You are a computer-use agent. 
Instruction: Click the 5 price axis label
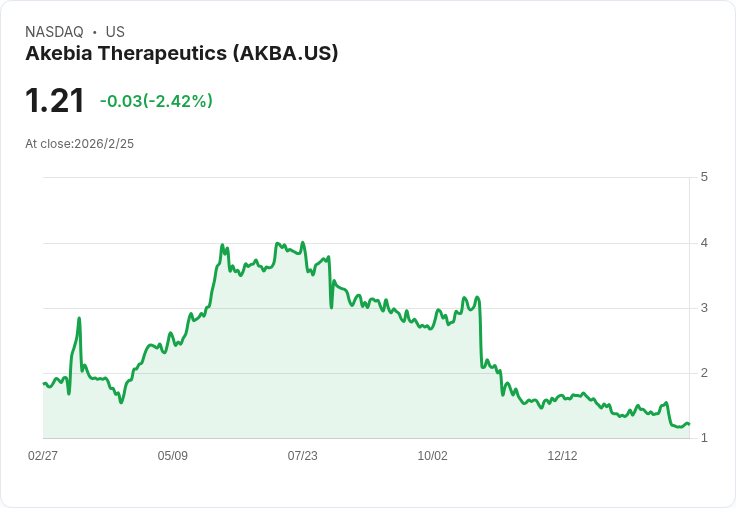(704, 177)
